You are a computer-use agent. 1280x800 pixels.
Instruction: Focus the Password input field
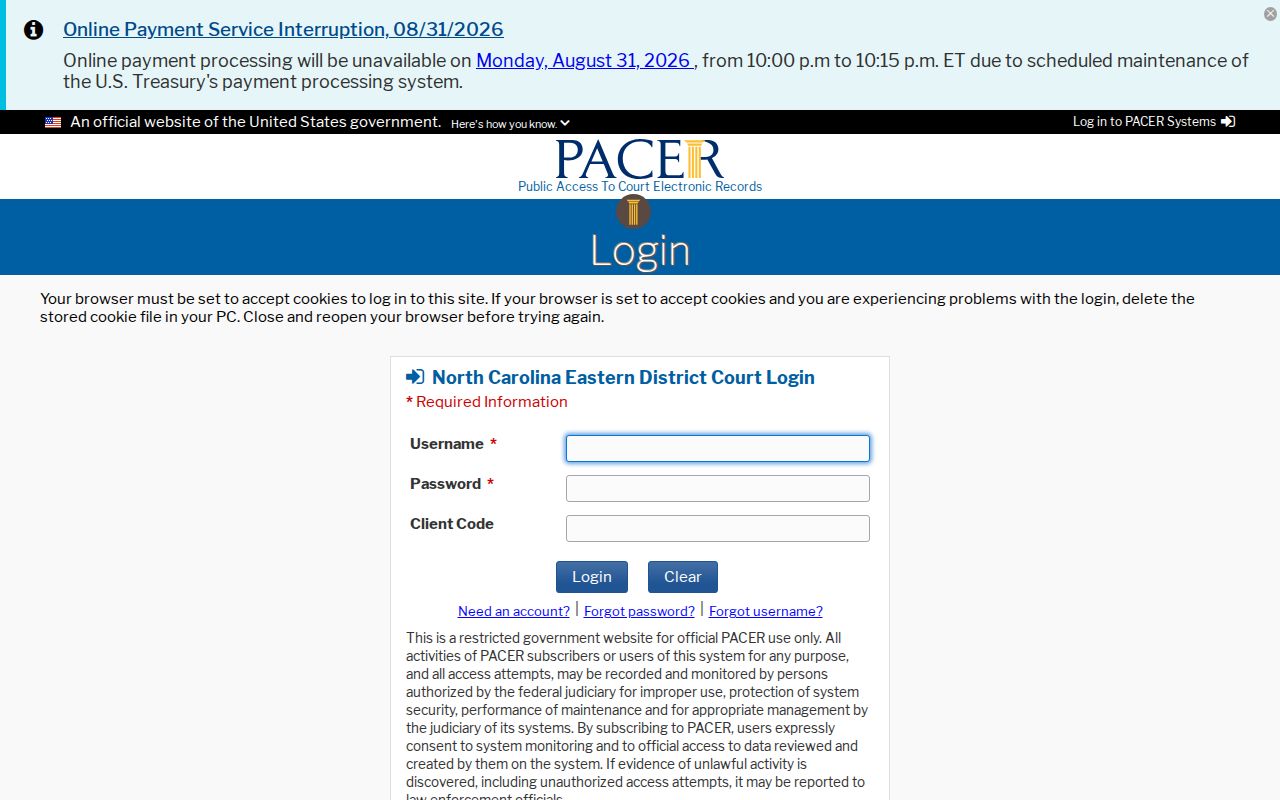click(x=718, y=488)
